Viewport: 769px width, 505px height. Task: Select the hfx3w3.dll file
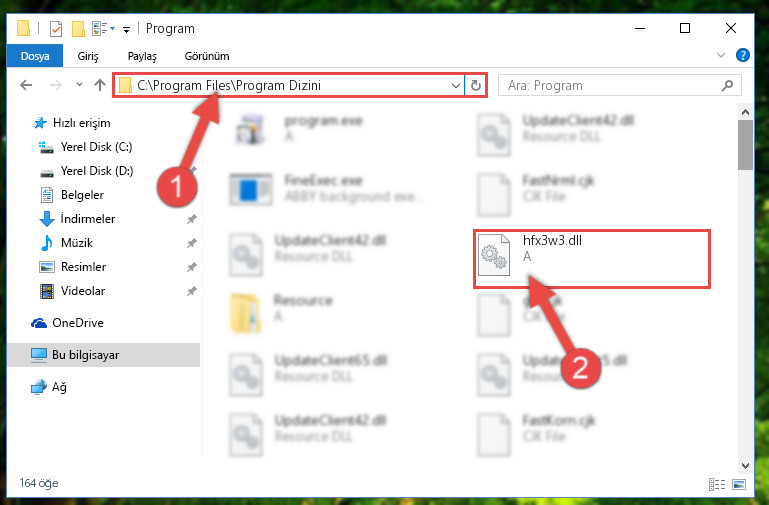coord(591,258)
